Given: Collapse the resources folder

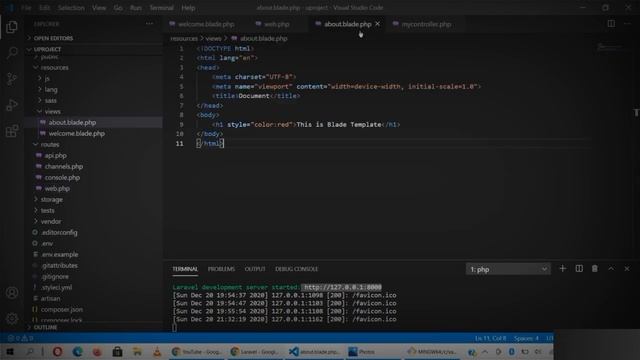Looking at the screenshot, I should click(54, 67).
